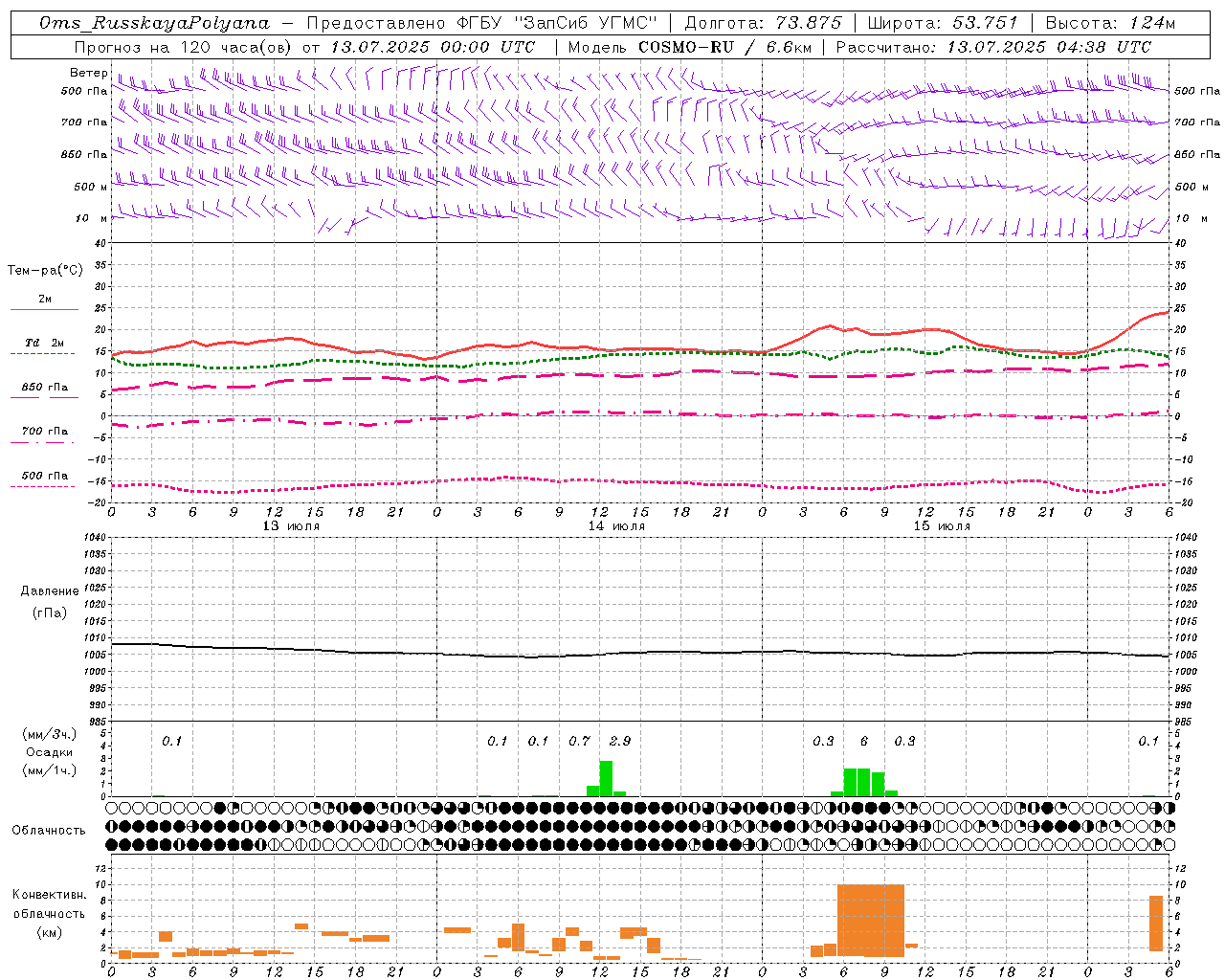Click the Прогноз на 120 часа(ов) header text
The image size is (1225, 980).
point(184,47)
